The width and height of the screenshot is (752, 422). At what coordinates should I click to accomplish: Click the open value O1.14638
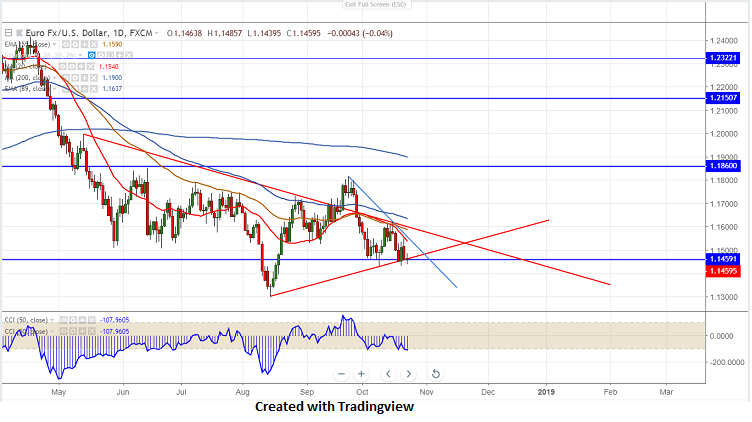[184, 33]
